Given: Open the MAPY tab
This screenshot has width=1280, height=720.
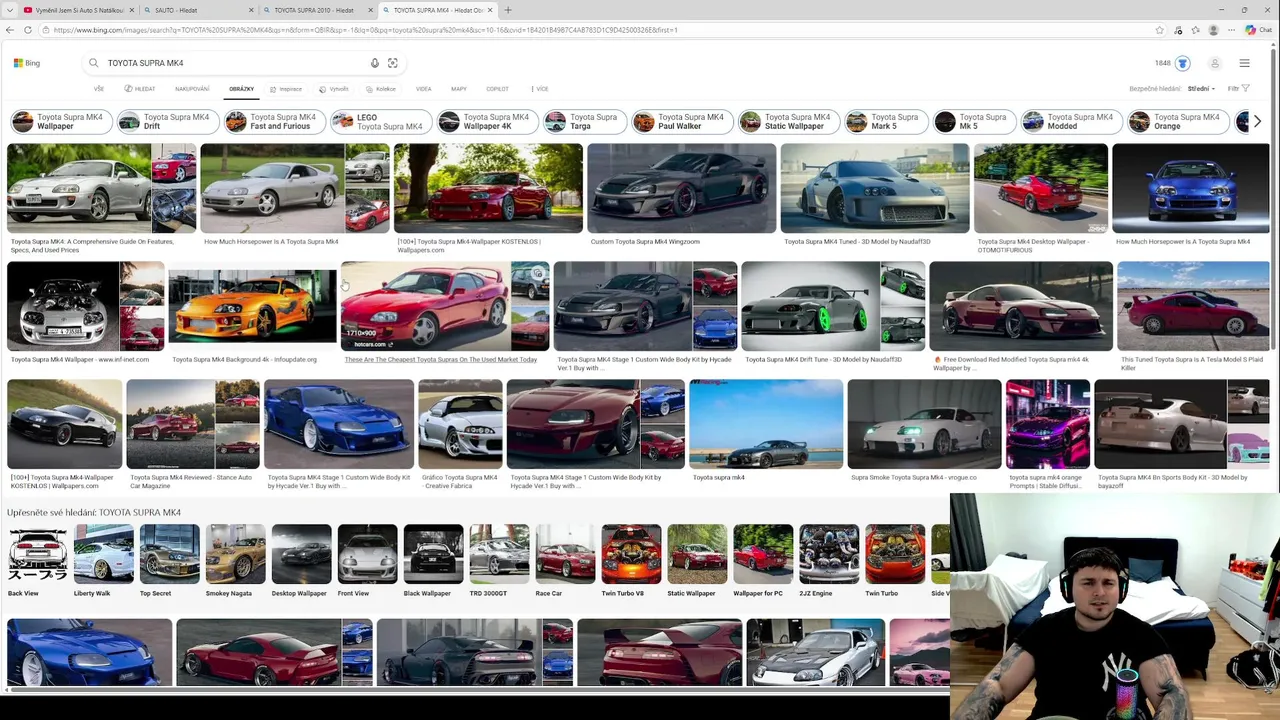Looking at the screenshot, I should 459,89.
